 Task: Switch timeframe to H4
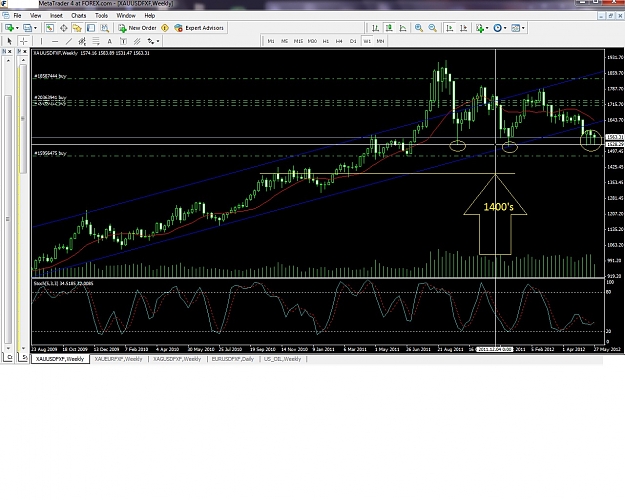339,41
